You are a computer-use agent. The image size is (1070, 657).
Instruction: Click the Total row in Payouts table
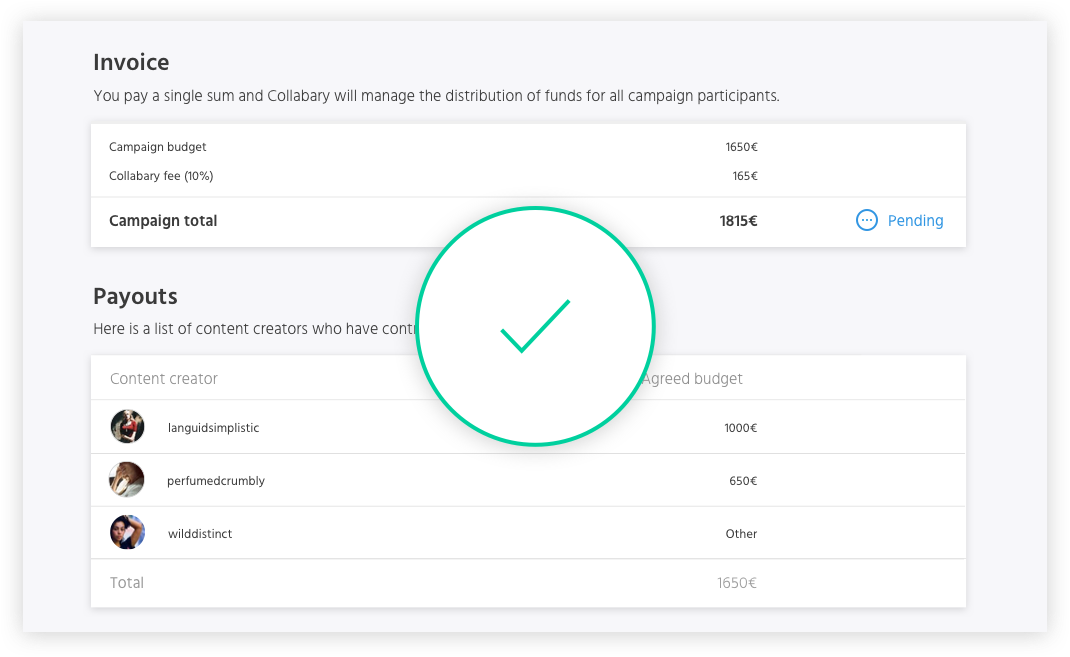pyautogui.click(x=127, y=583)
